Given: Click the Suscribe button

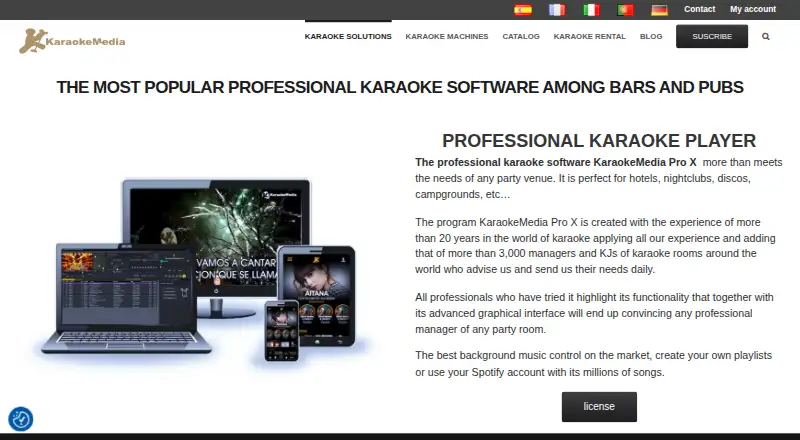Looking at the screenshot, I should [712, 36].
